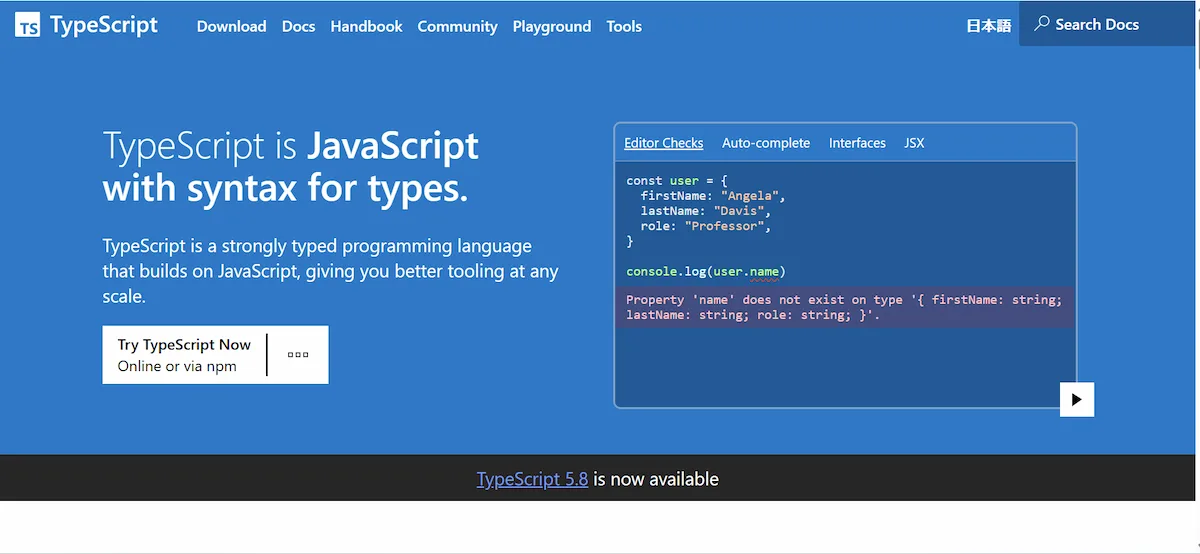Go to the Community page

[457, 26]
